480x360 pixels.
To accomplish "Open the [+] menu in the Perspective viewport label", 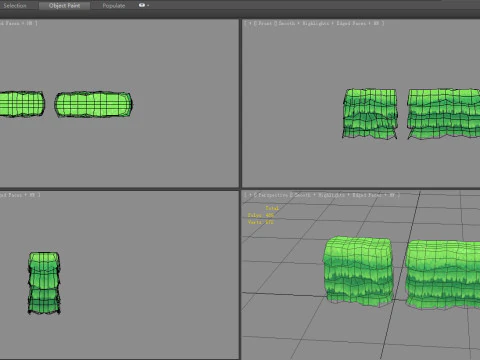I will [250, 195].
